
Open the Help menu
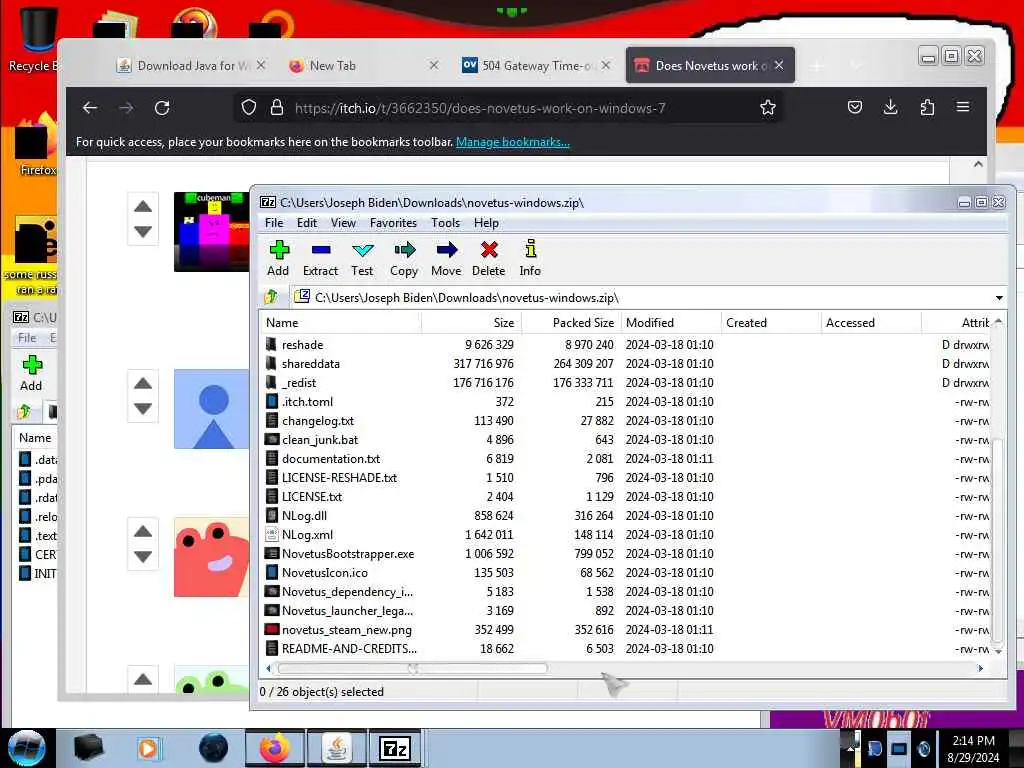[486, 223]
